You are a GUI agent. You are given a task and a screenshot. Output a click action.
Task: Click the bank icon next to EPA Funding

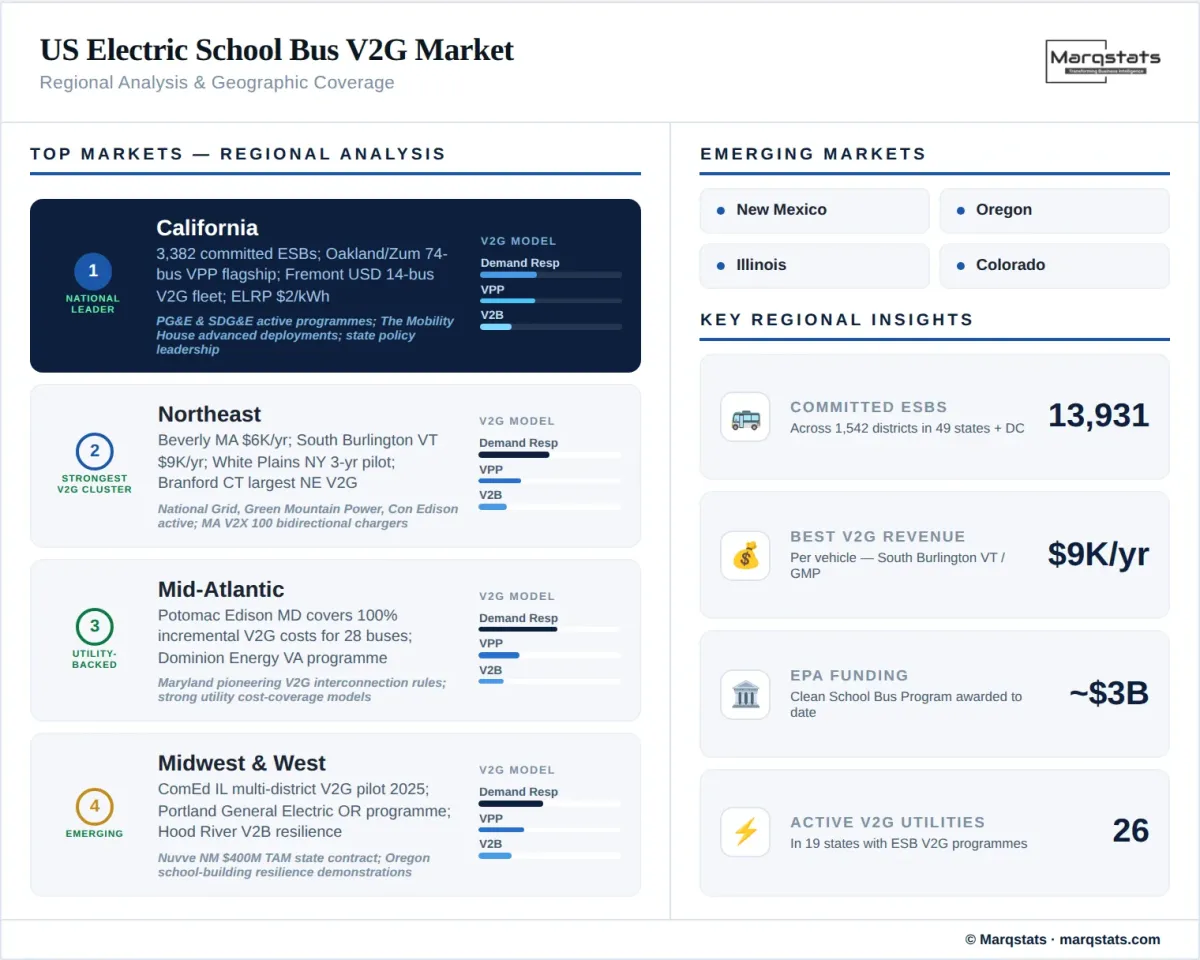tap(745, 694)
